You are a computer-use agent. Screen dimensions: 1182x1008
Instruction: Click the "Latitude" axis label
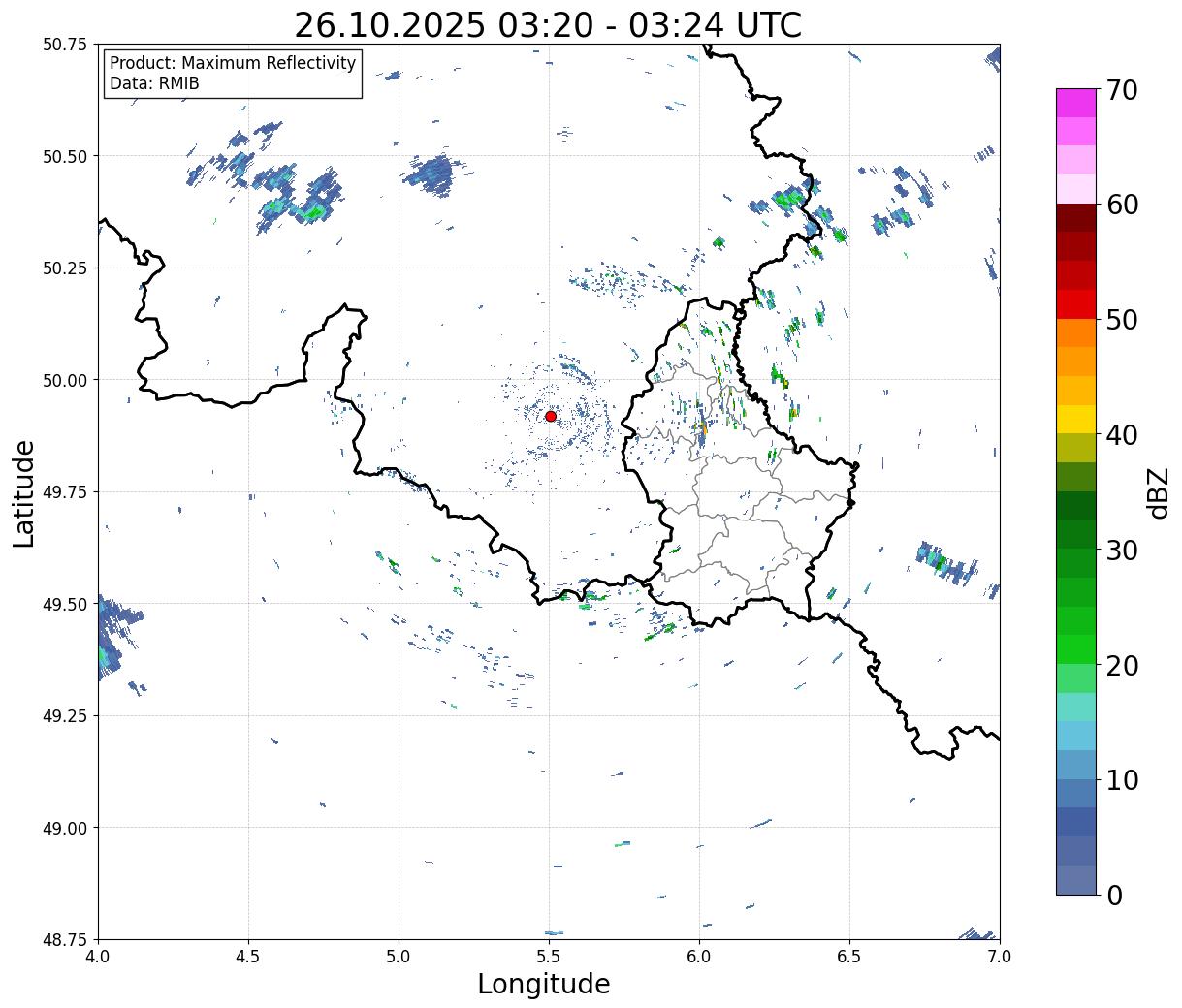[24, 493]
